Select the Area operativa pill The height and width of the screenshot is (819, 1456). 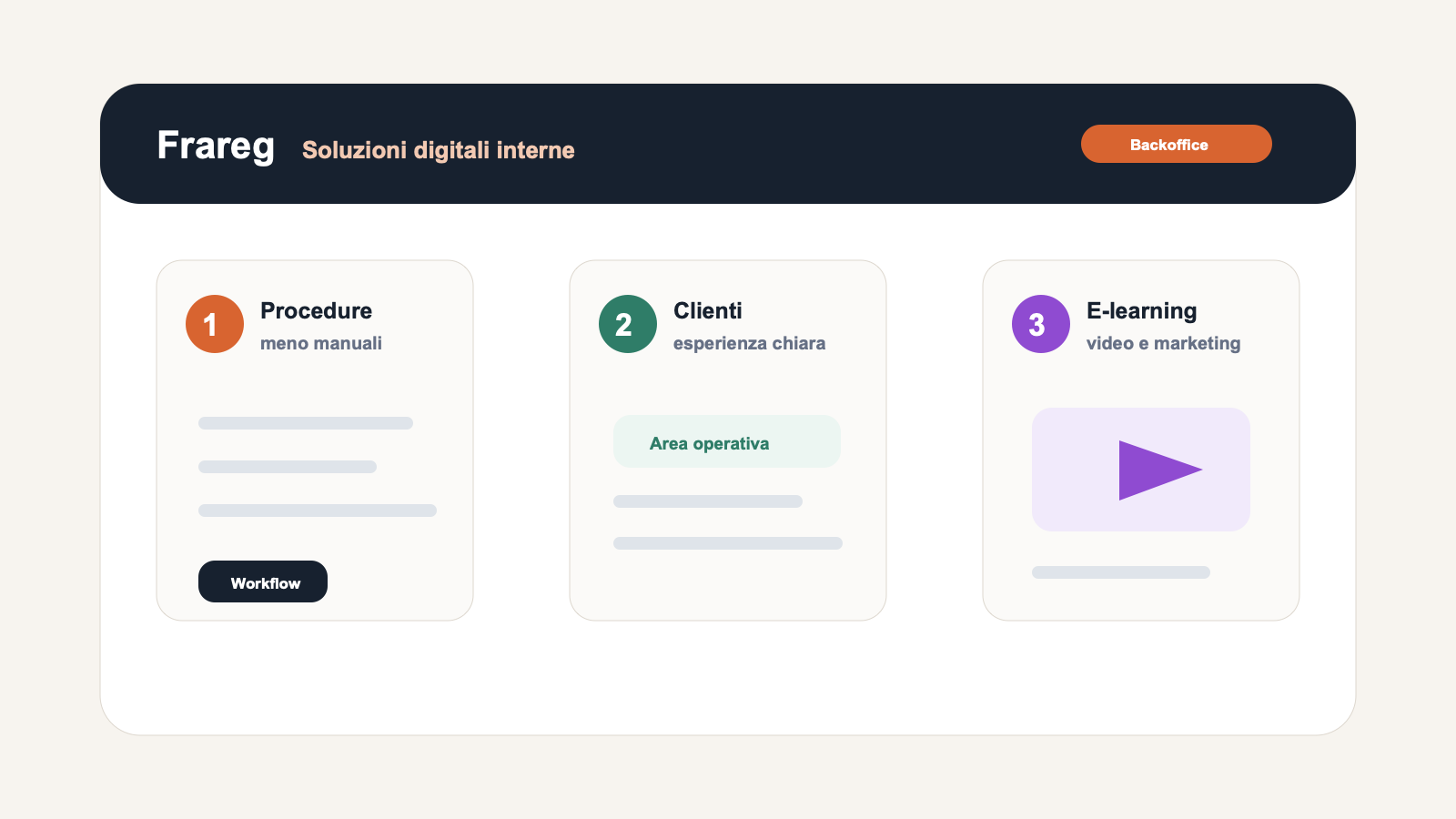tap(727, 441)
